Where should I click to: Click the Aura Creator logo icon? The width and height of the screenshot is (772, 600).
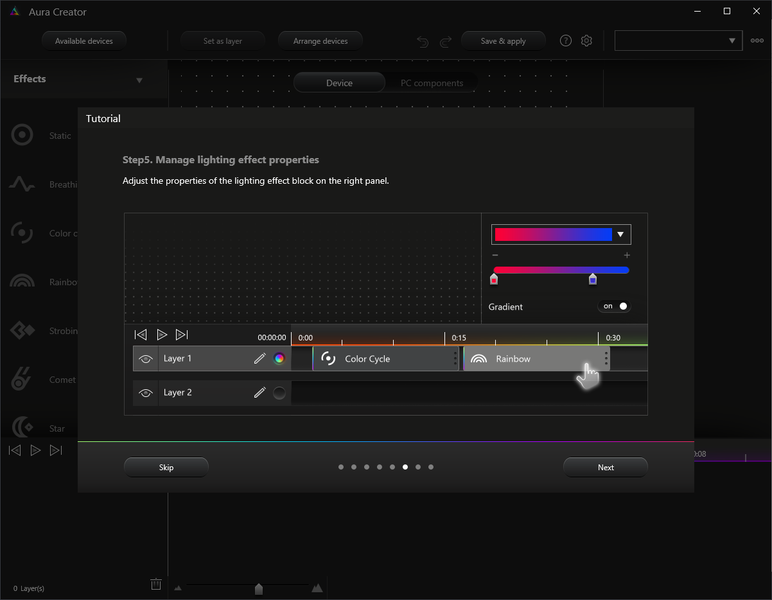pos(15,11)
